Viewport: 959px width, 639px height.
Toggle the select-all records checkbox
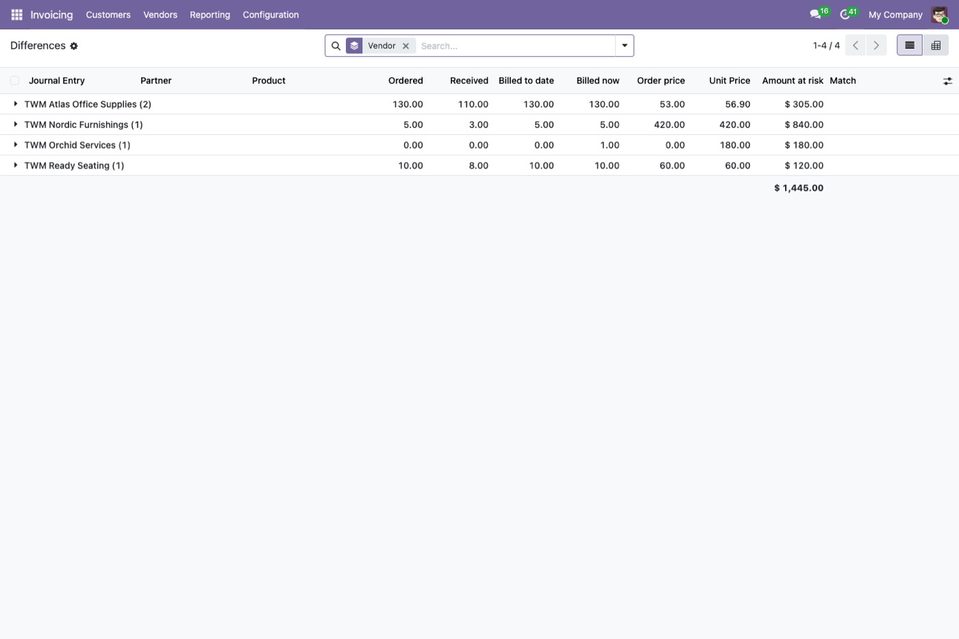tap(15, 81)
